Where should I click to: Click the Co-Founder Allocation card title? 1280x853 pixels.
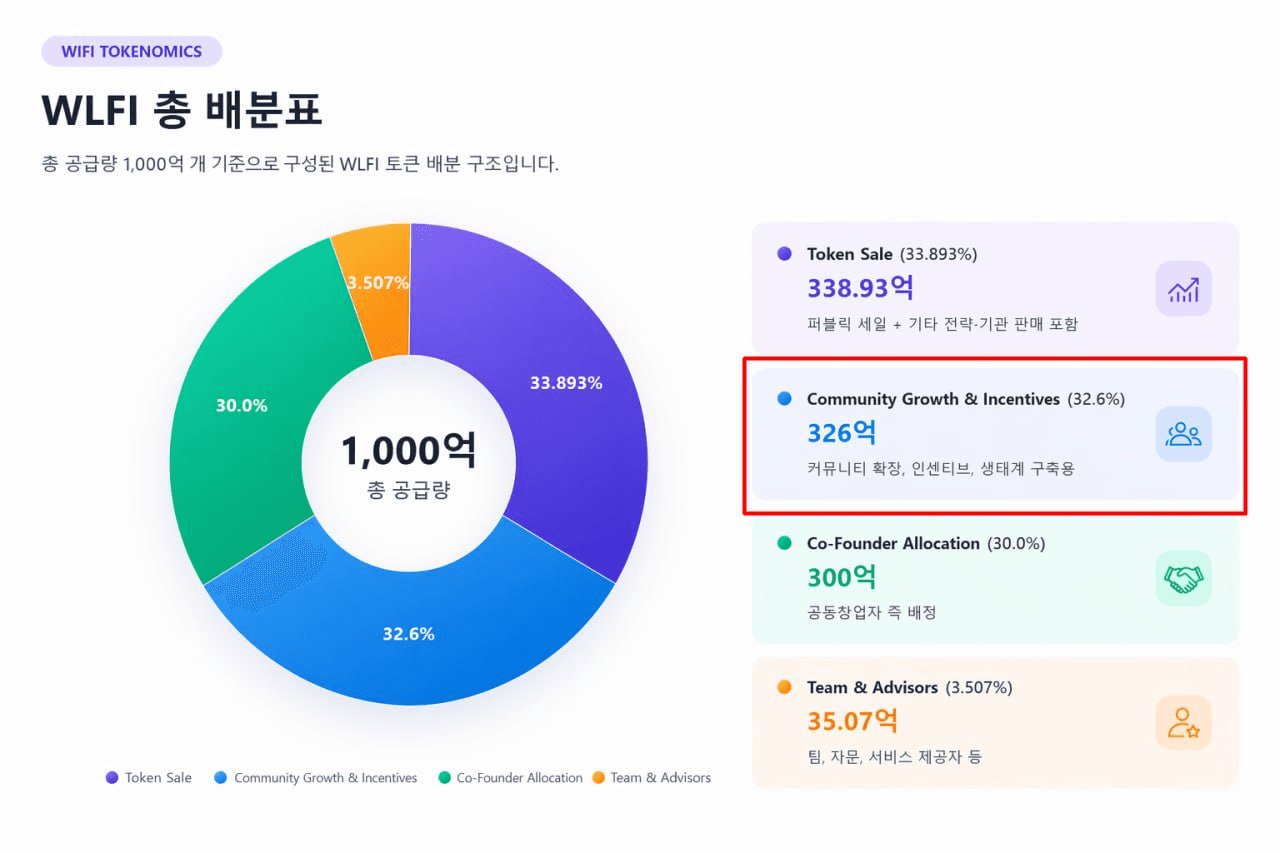(893, 543)
